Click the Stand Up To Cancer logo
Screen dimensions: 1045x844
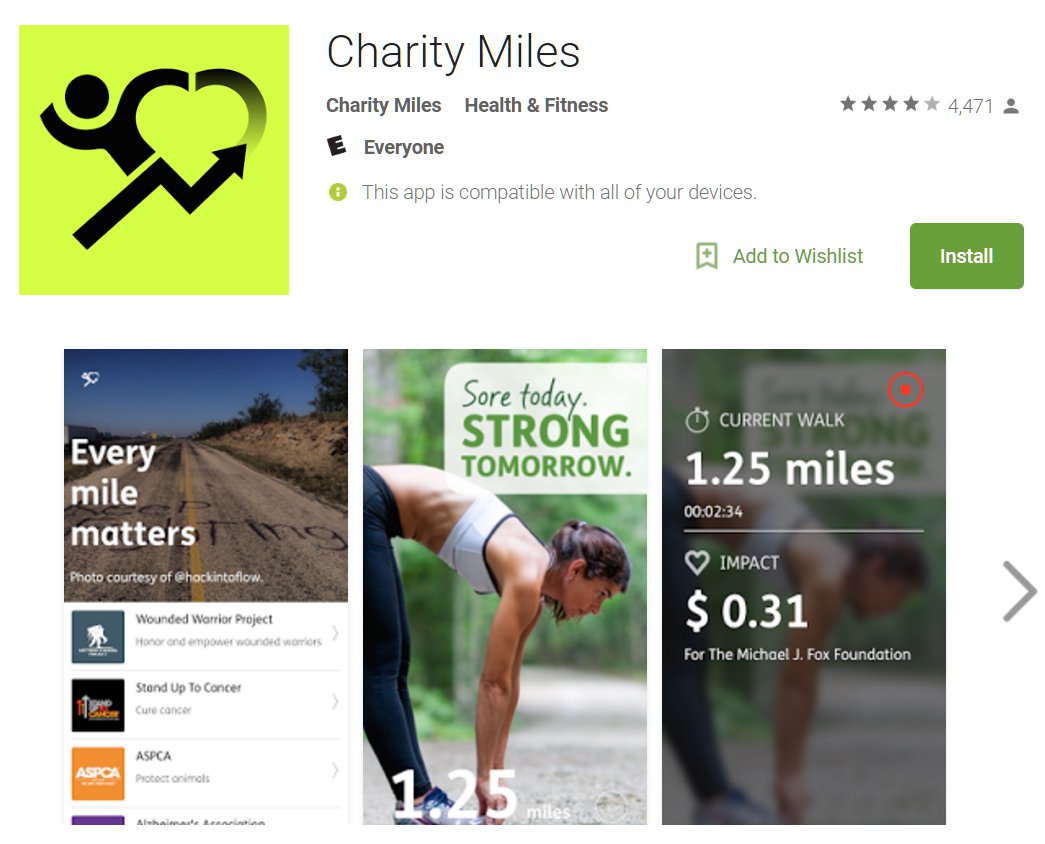point(98,705)
